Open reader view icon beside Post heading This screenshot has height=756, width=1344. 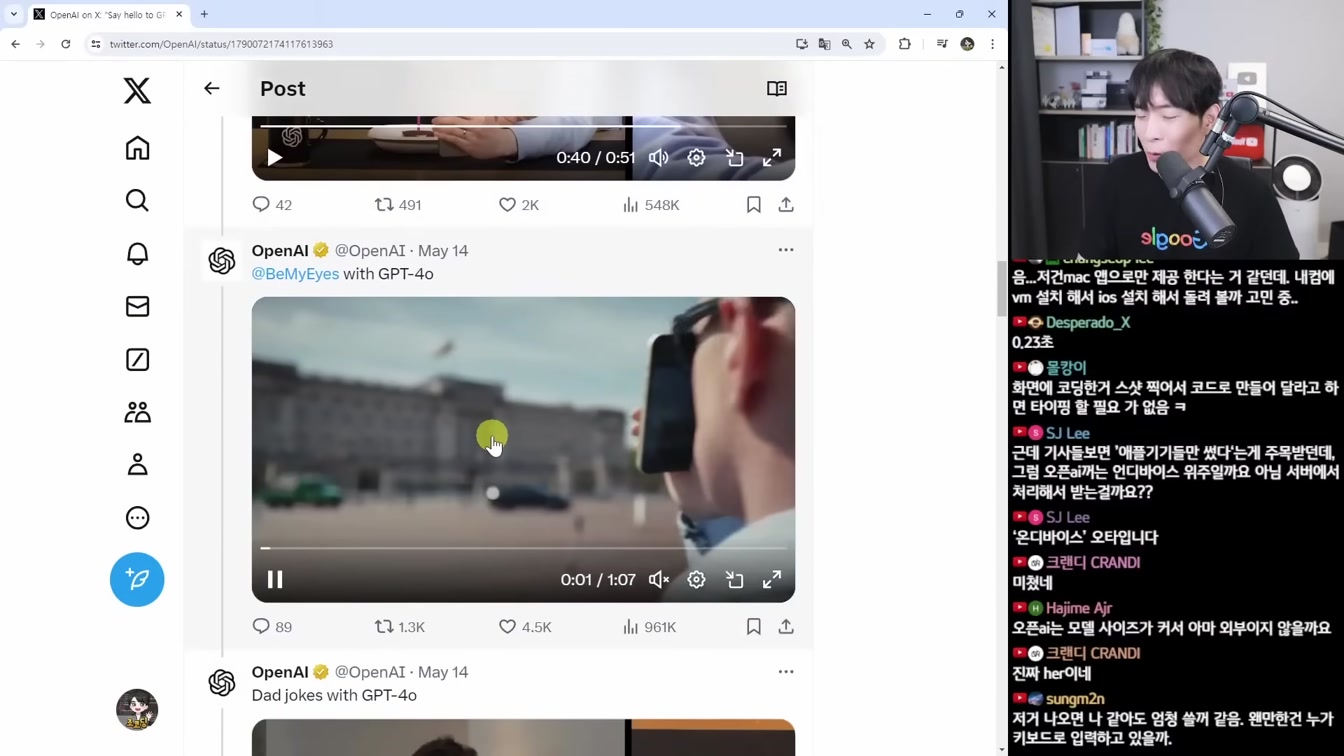(777, 89)
